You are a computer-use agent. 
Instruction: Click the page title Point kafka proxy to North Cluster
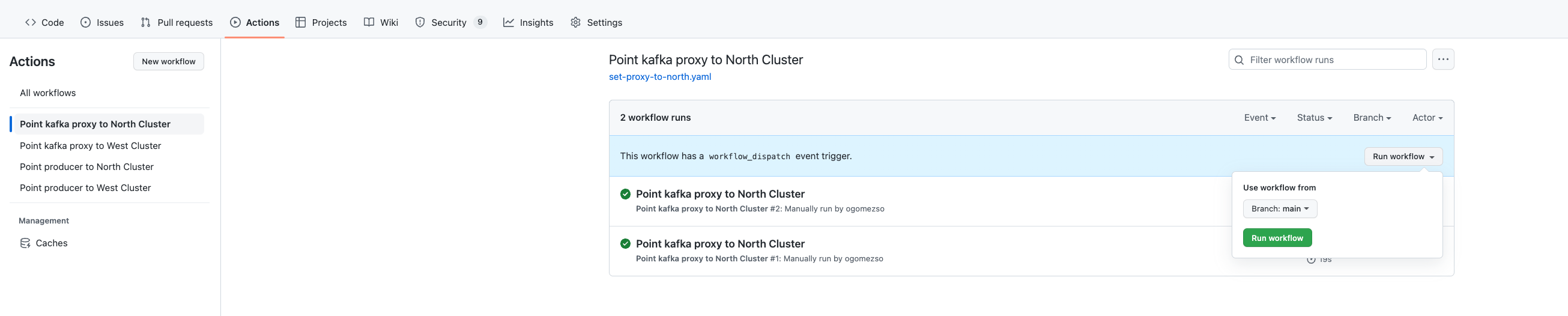(706, 59)
